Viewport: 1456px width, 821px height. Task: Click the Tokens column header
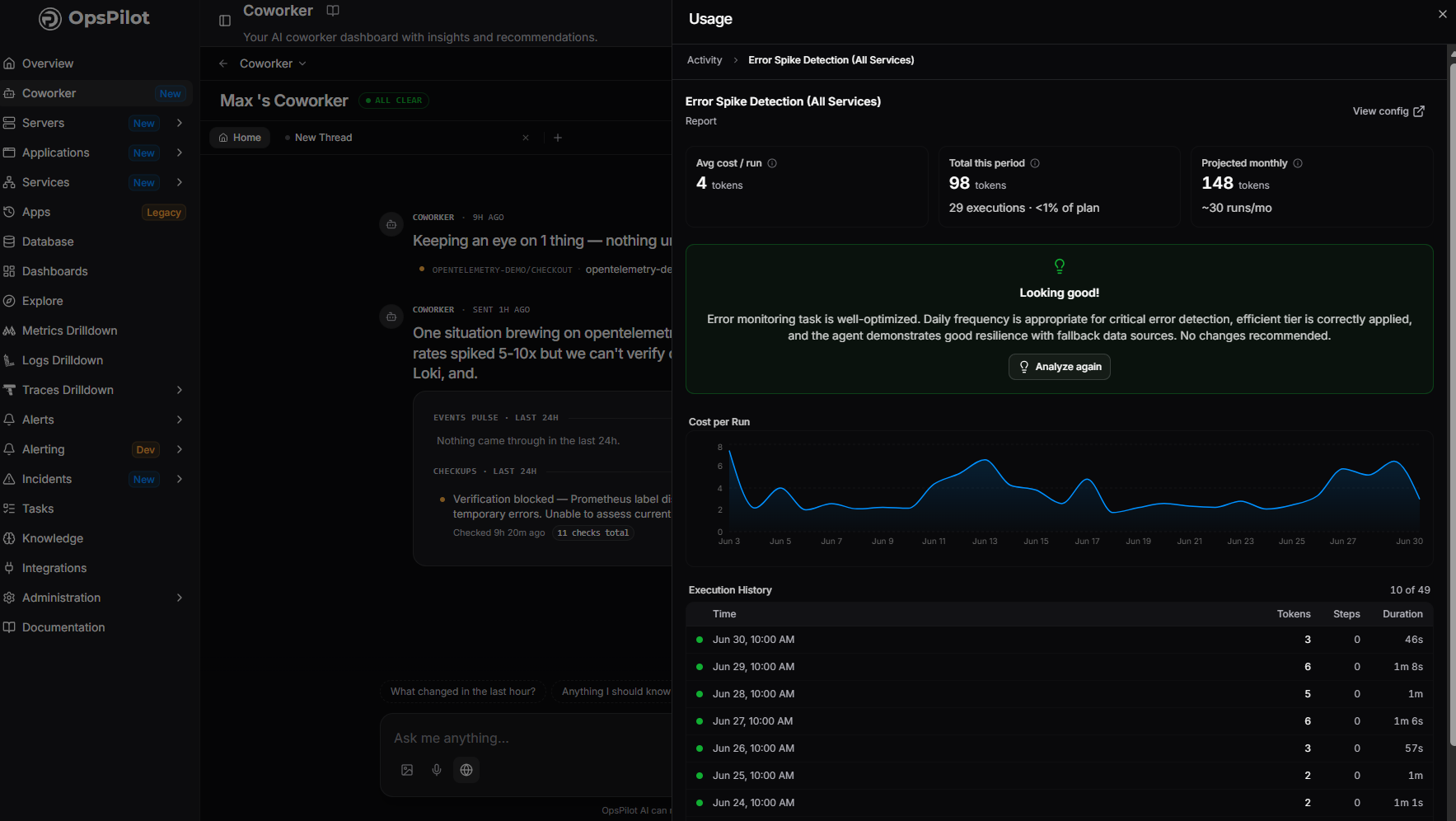1294,614
